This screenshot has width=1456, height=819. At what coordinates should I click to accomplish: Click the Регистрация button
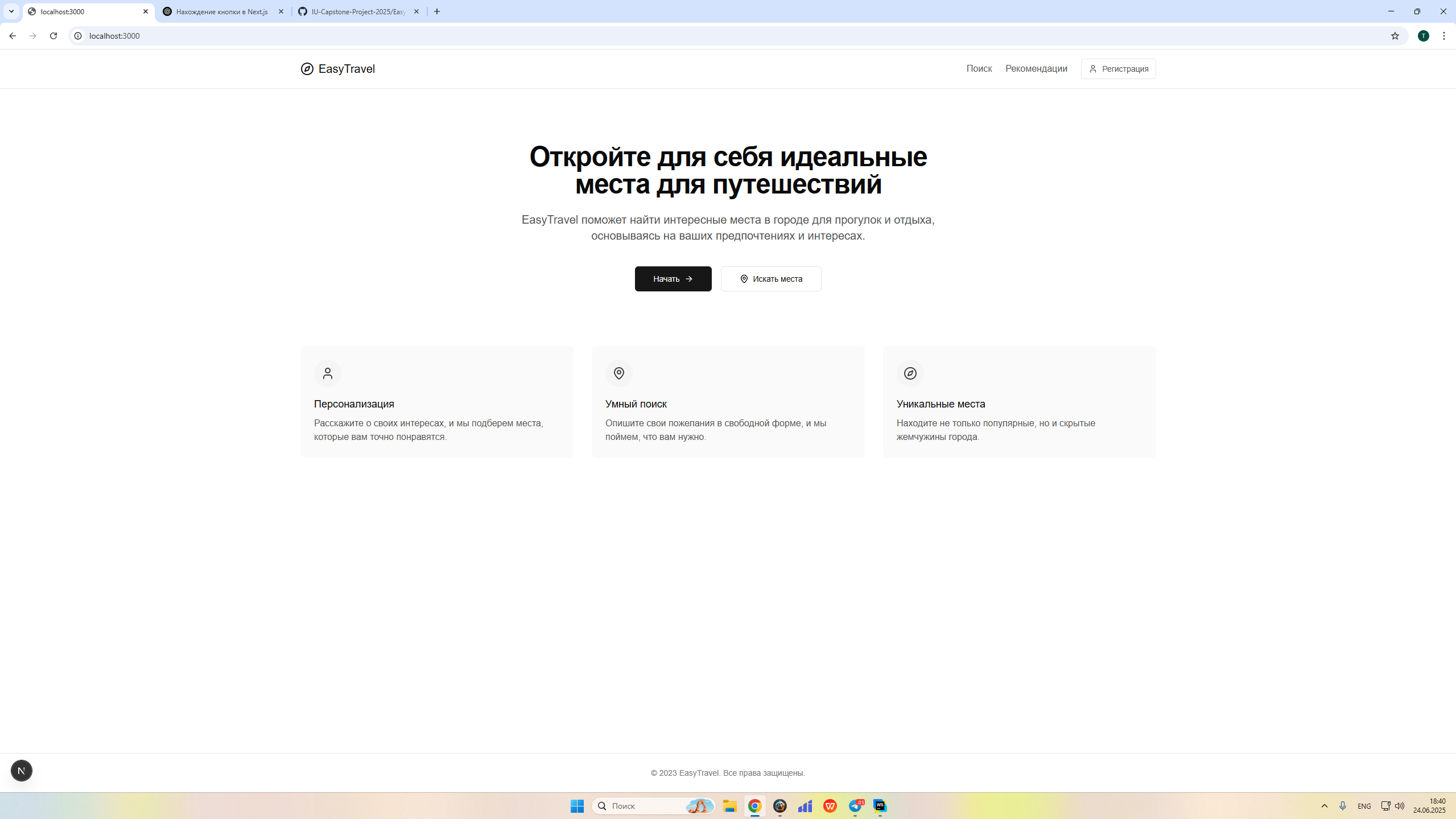(x=1118, y=69)
